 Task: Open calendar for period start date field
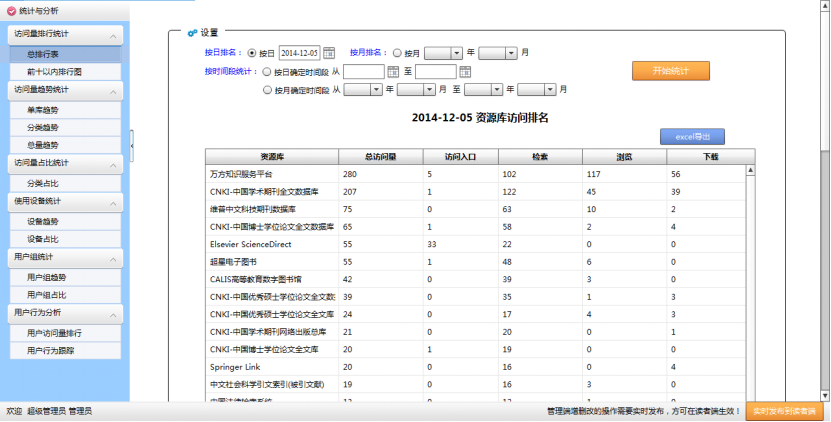pyautogui.click(x=393, y=71)
